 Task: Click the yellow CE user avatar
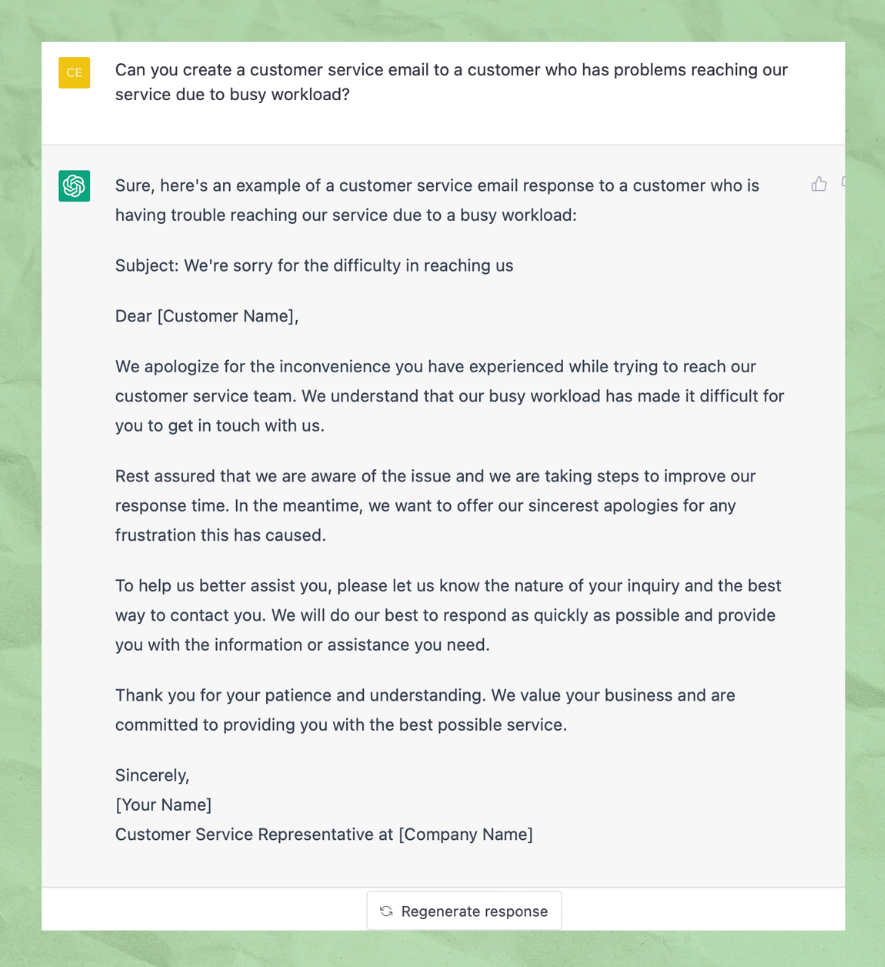74,72
